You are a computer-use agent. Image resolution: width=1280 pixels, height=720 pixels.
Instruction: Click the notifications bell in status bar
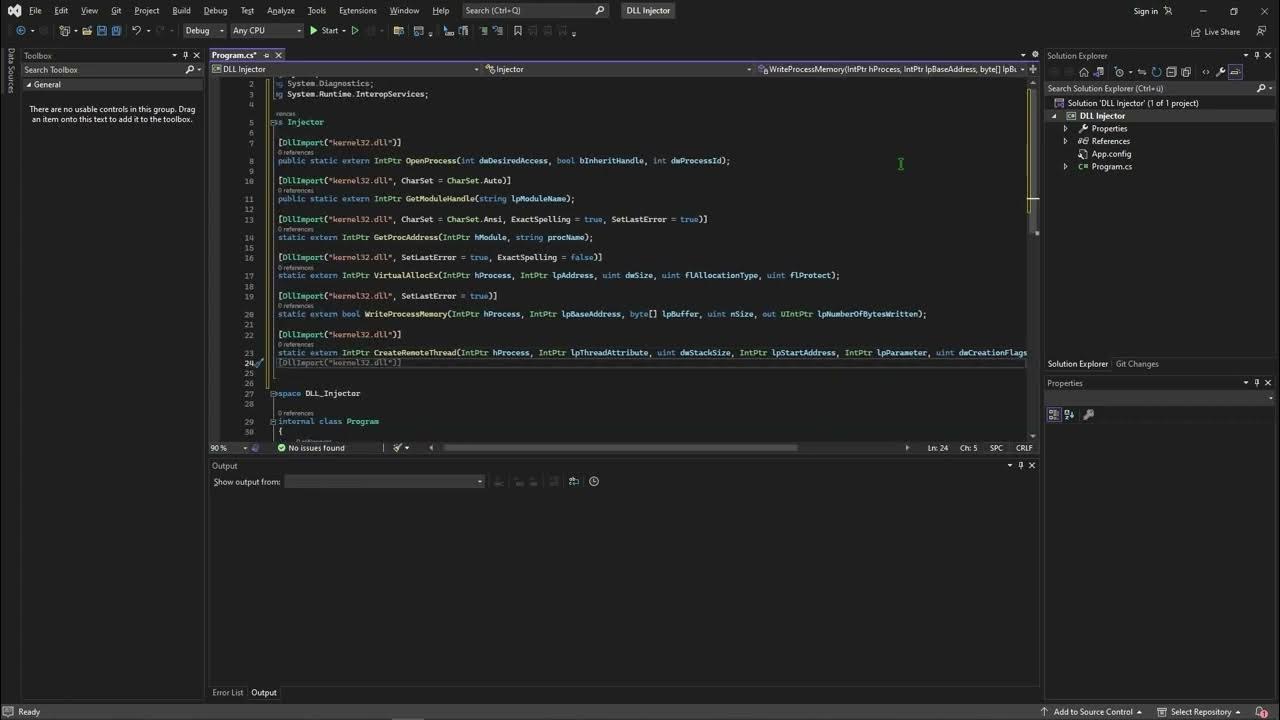[x=1264, y=712]
